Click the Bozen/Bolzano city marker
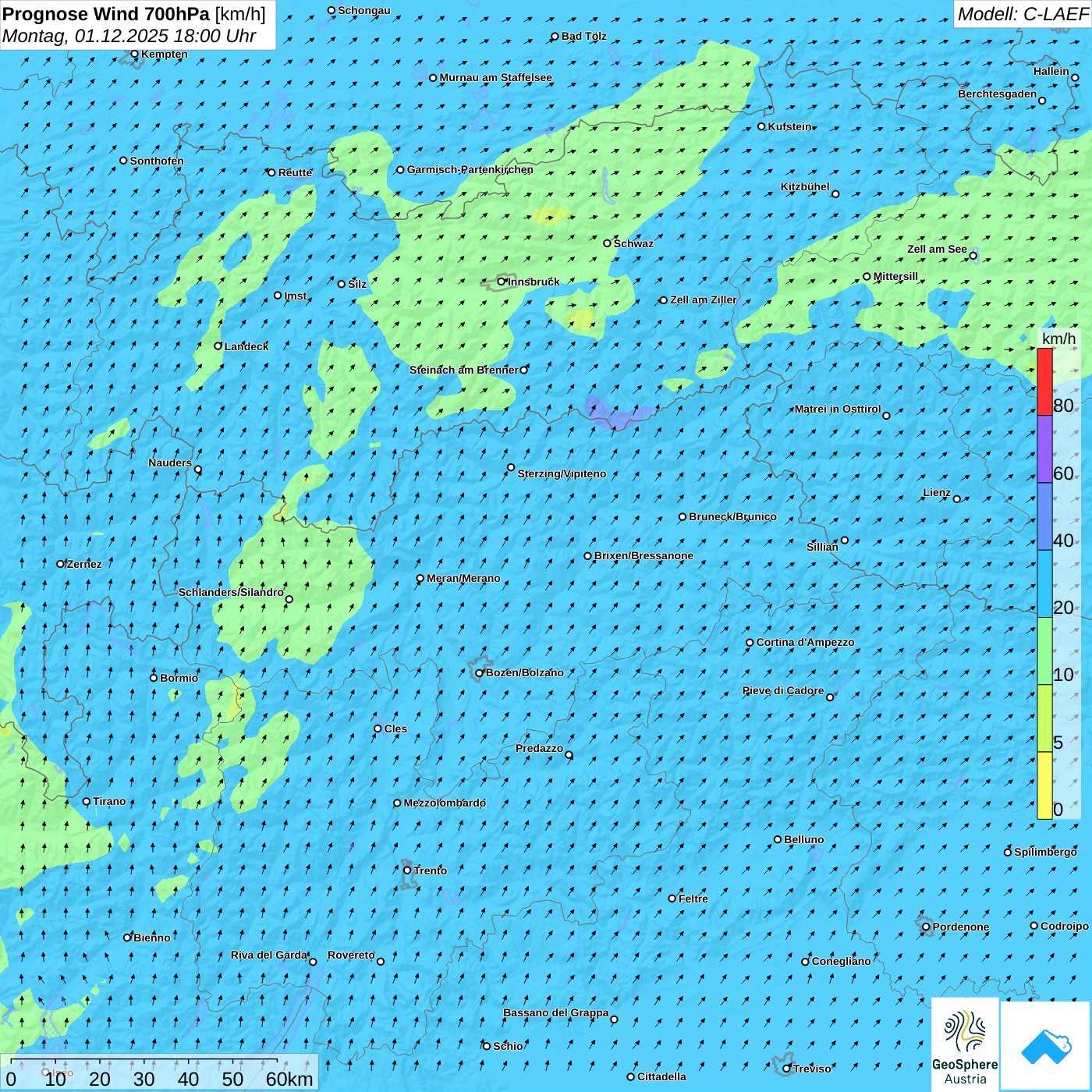 coord(480,672)
